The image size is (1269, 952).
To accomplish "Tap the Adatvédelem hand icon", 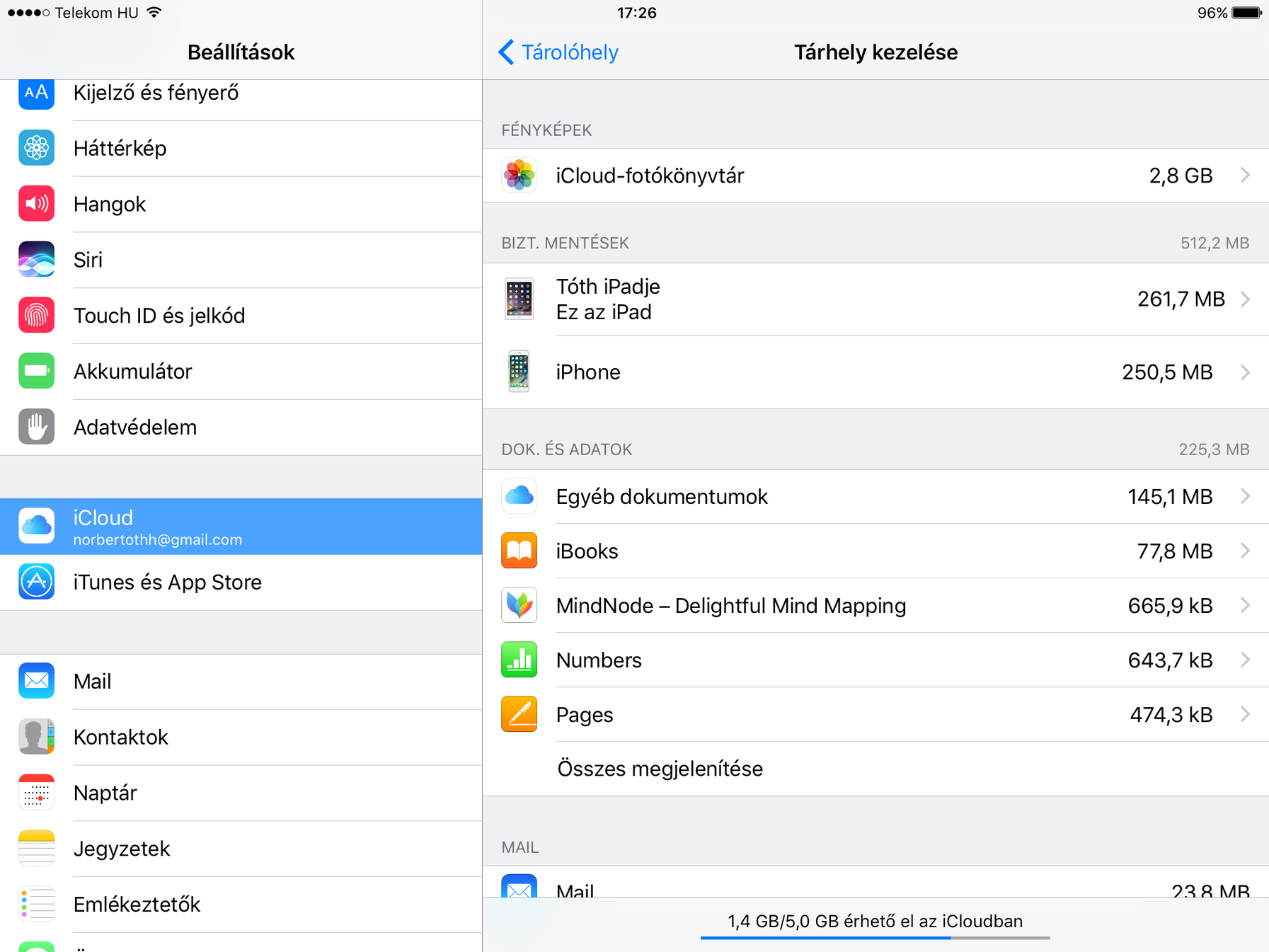I will 37,427.
